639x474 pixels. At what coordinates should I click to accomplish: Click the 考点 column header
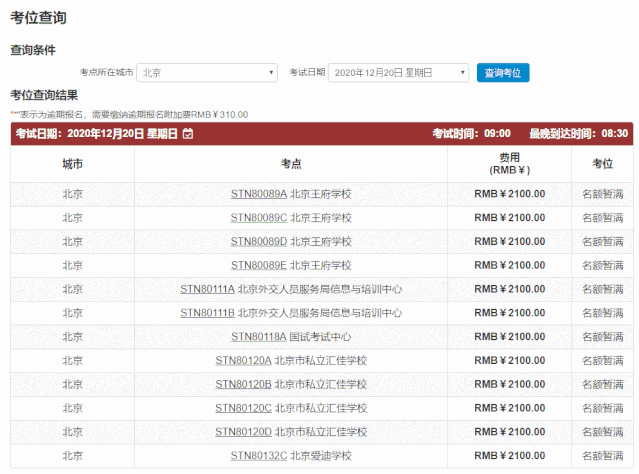(291, 163)
